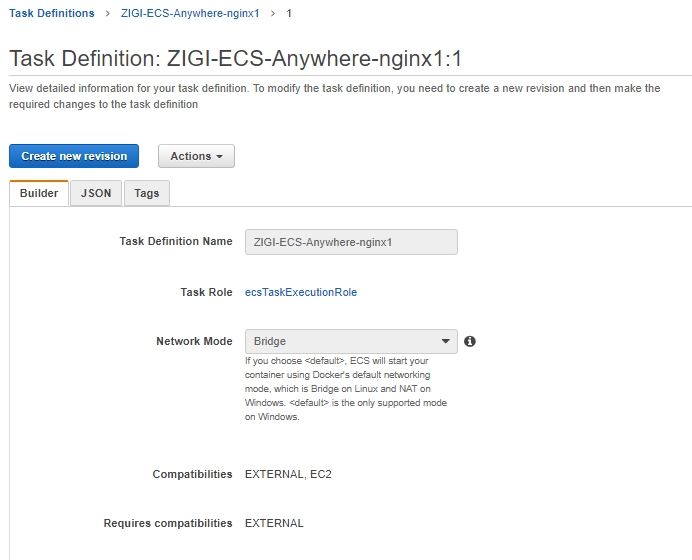The image size is (692, 560).
Task: Switch to the JSON tab
Action: (x=96, y=193)
